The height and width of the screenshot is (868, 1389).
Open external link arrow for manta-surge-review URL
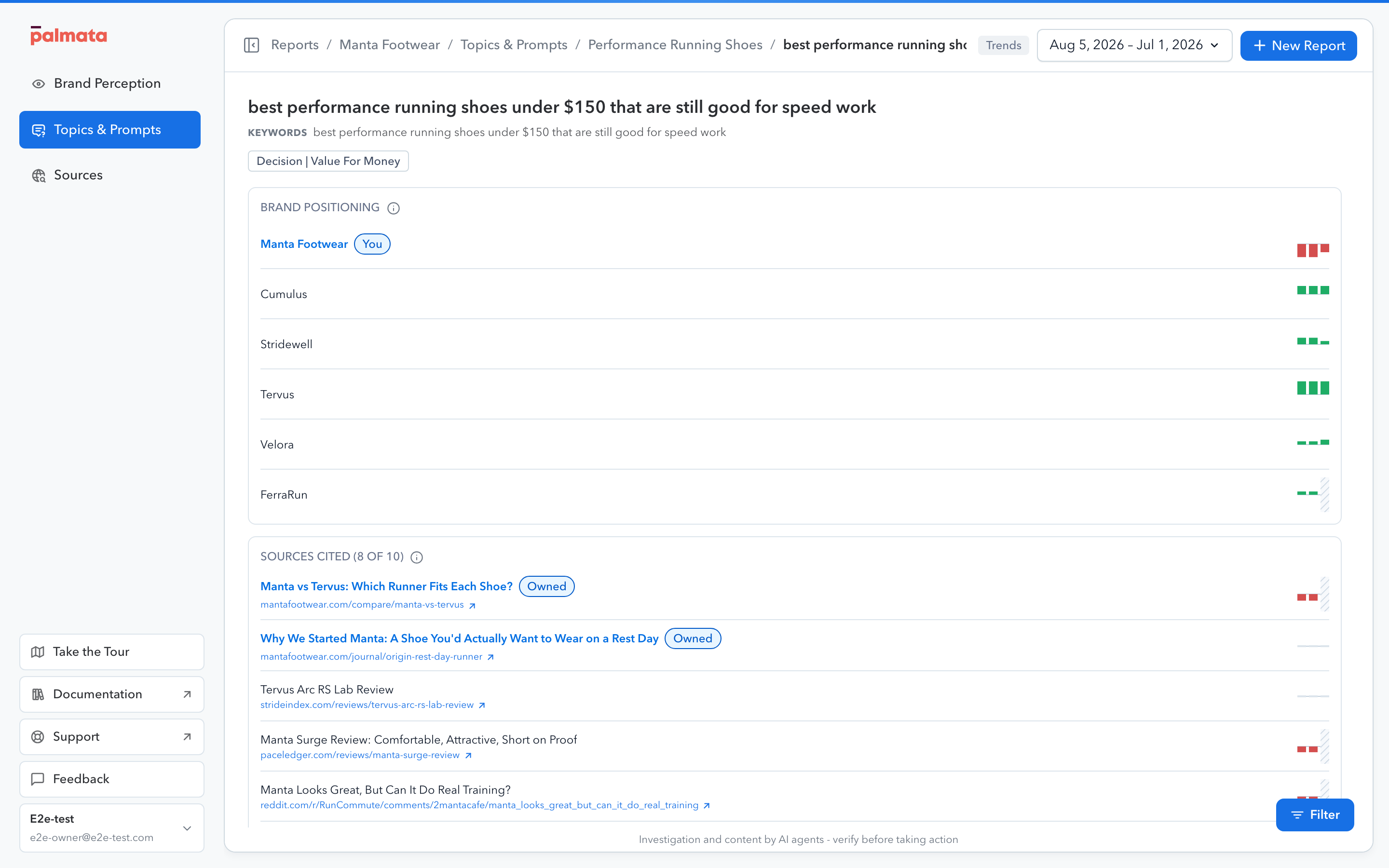pyautogui.click(x=468, y=756)
